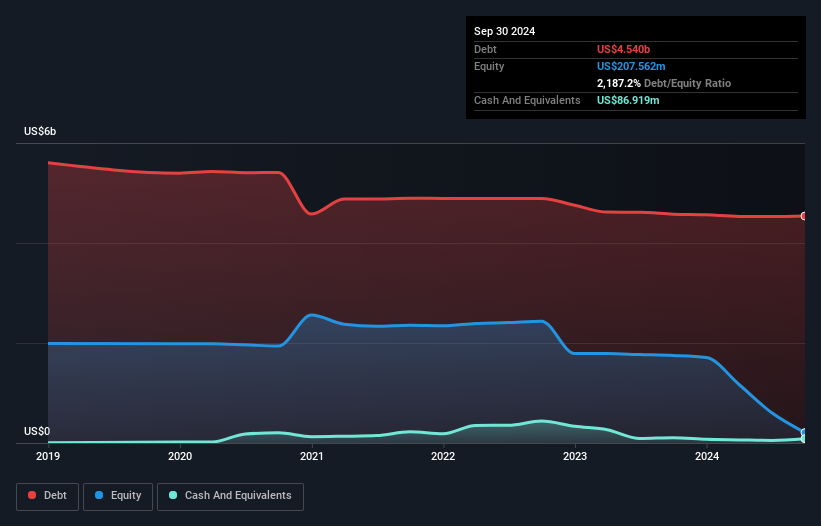Viewport: 821px width, 526px height.
Task: Click the red Debt legend dot
Action: point(32,495)
